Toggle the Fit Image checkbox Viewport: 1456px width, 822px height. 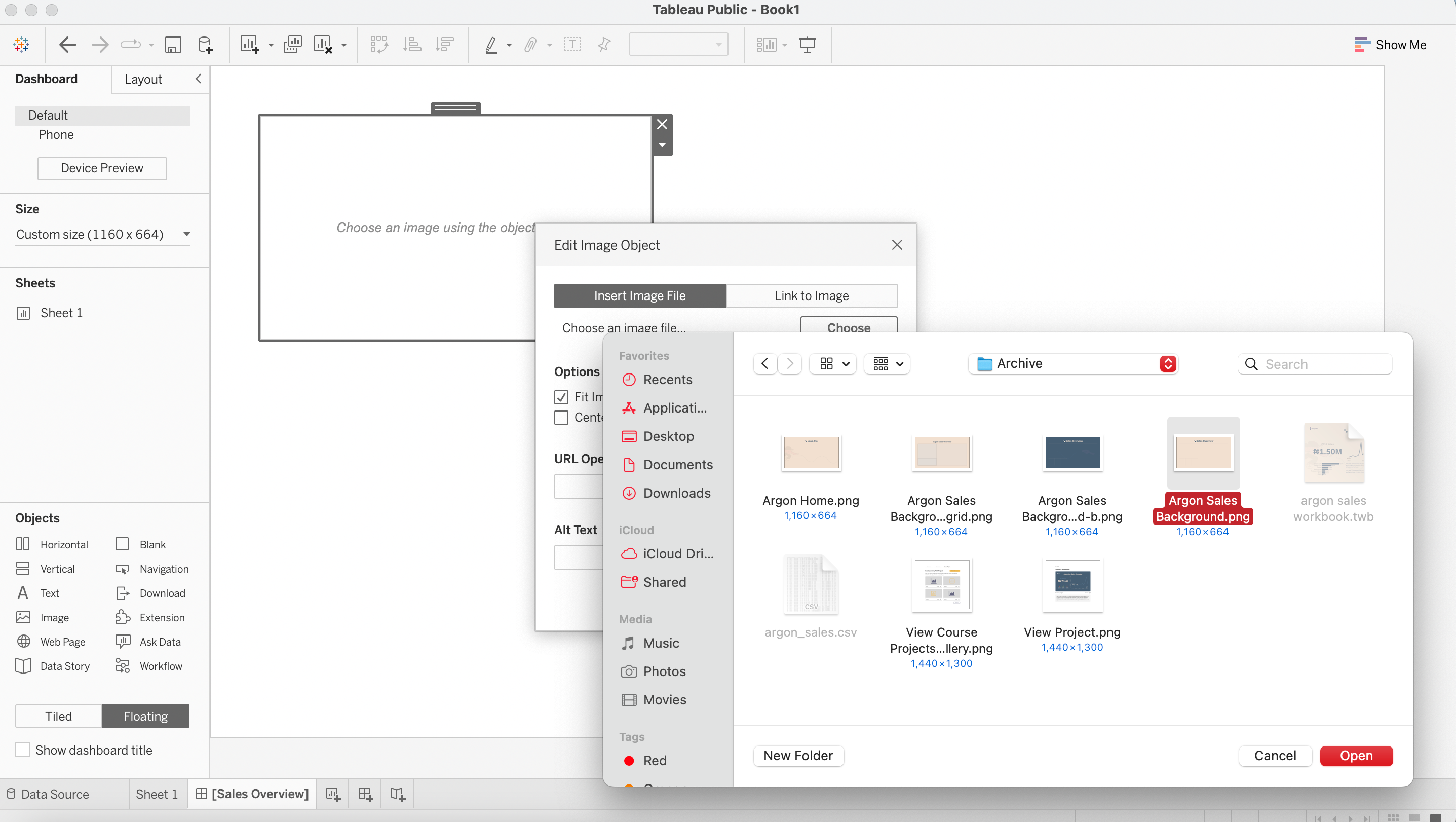pos(561,397)
